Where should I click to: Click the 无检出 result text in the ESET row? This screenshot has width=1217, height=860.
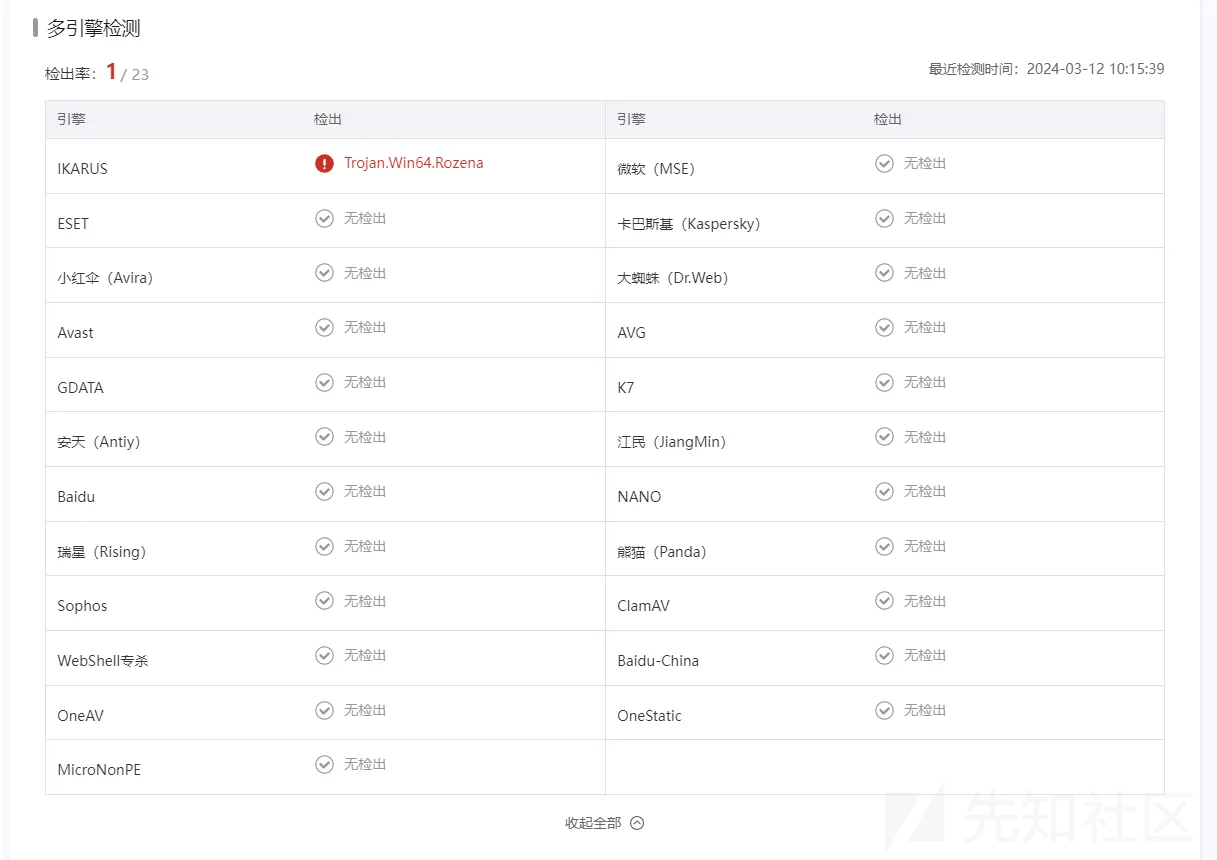tap(365, 218)
